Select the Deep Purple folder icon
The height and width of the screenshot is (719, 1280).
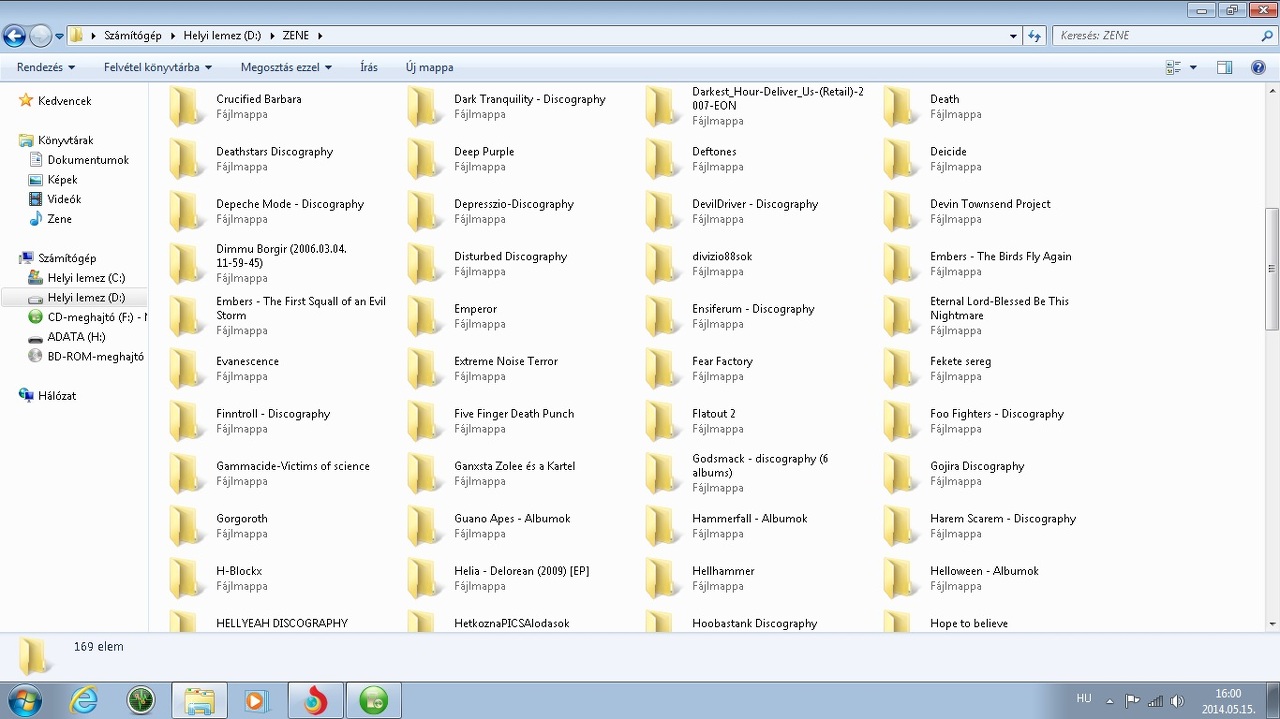pos(425,159)
